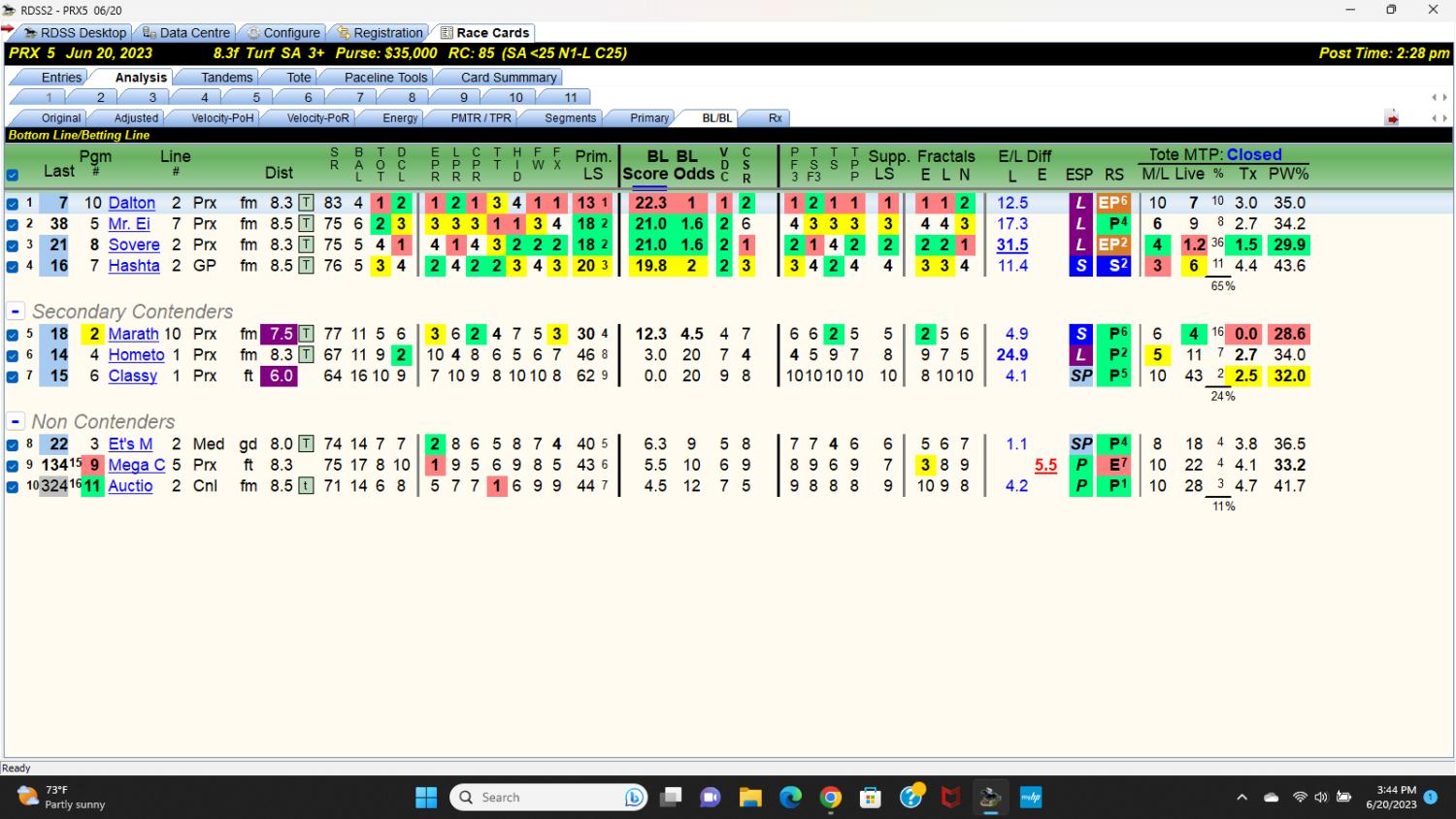Click the purple 7.5 distance cell for Marath
This screenshot has height=819, width=1456.
coord(279,334)
